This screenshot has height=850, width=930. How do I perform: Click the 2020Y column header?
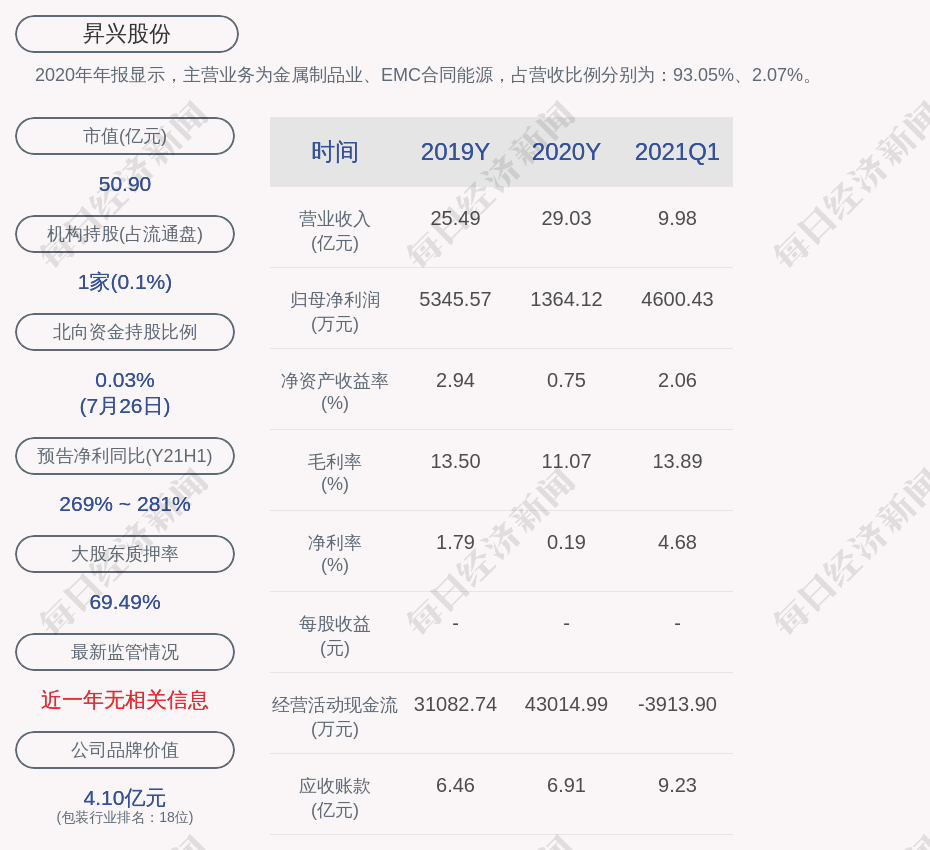click(566, 152)
